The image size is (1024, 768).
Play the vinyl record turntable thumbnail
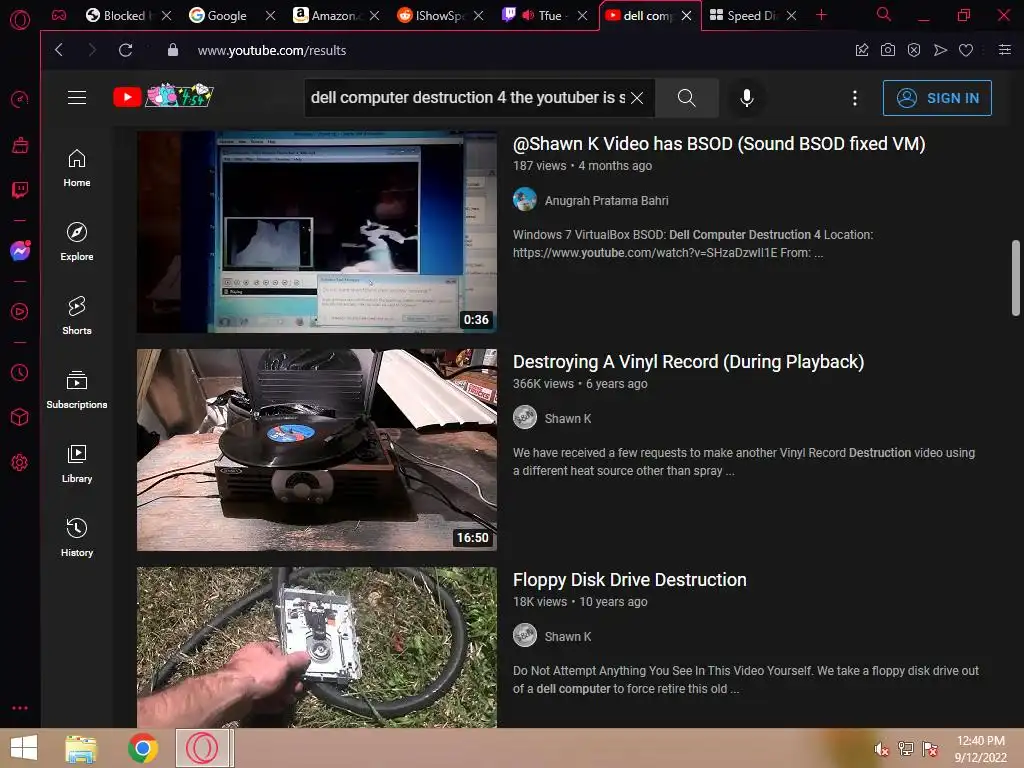[x=317, y=450]
